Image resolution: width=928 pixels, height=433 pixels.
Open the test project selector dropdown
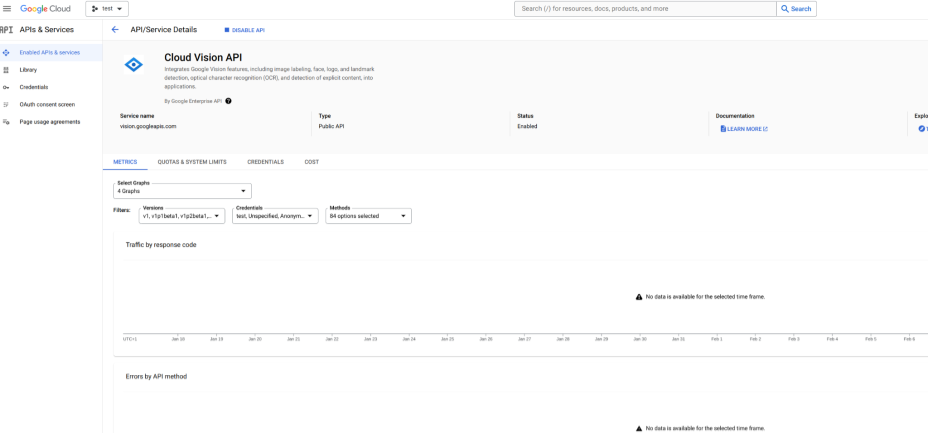click(x=107, y=9)
